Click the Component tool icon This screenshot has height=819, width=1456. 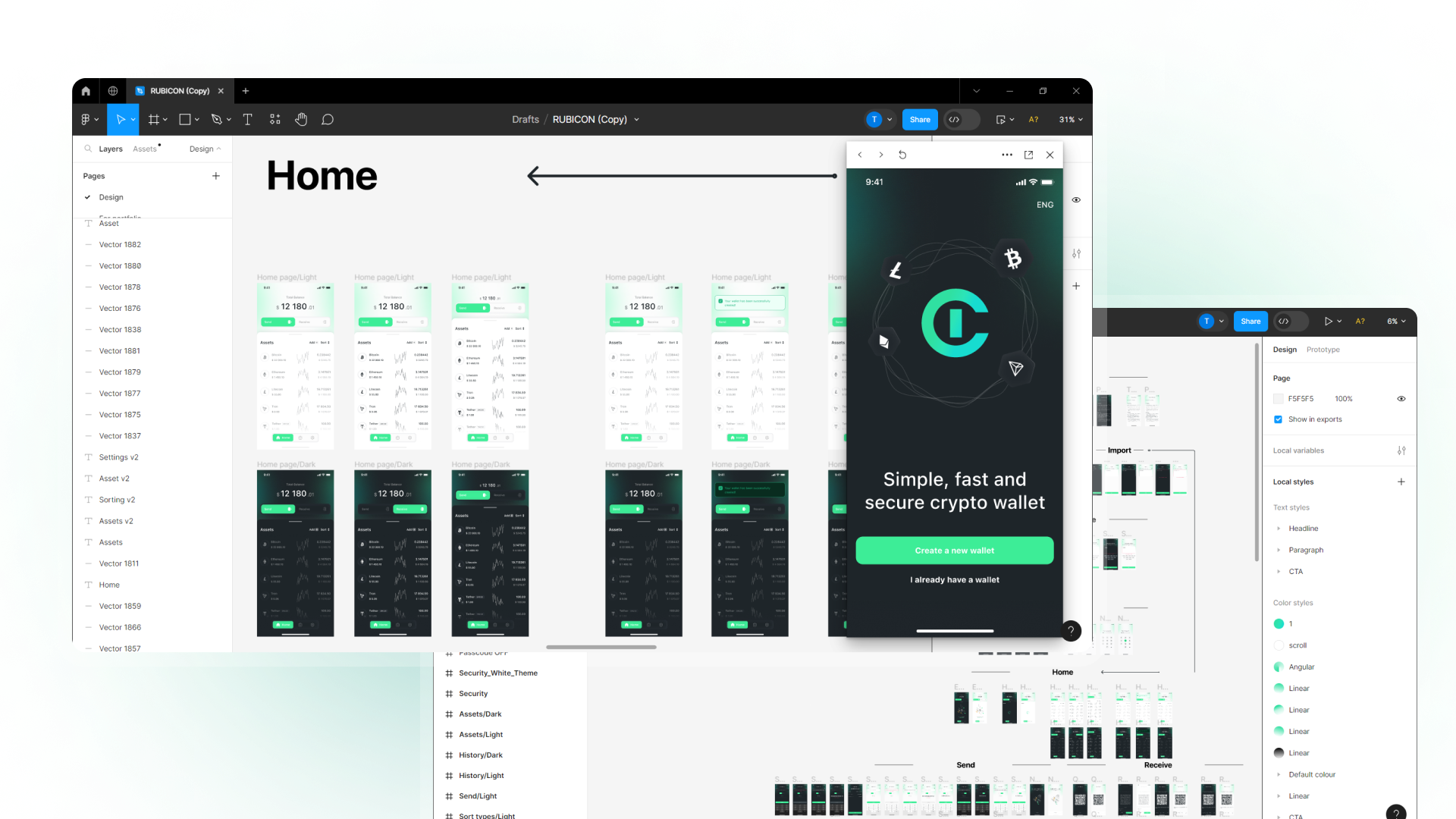pos(275,119)
